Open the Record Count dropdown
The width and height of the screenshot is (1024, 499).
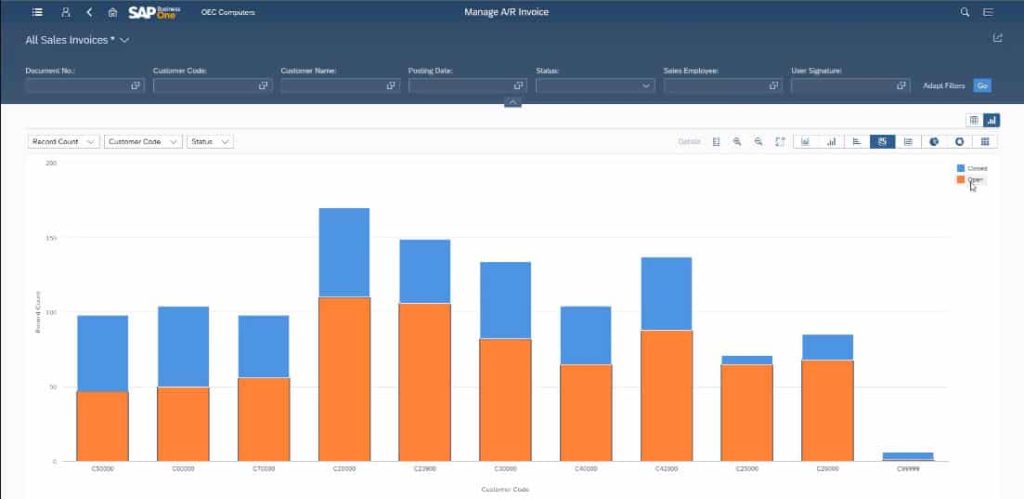click(63, 141)
